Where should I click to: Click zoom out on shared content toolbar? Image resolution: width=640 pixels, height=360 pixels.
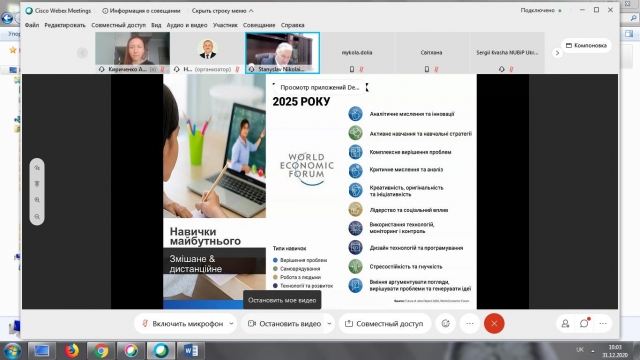pyautogui.click(x=37, y=217)
